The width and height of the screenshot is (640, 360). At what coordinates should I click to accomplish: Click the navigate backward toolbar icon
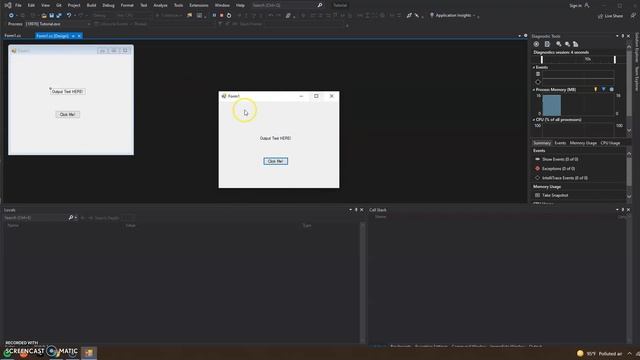coord(11,16)
